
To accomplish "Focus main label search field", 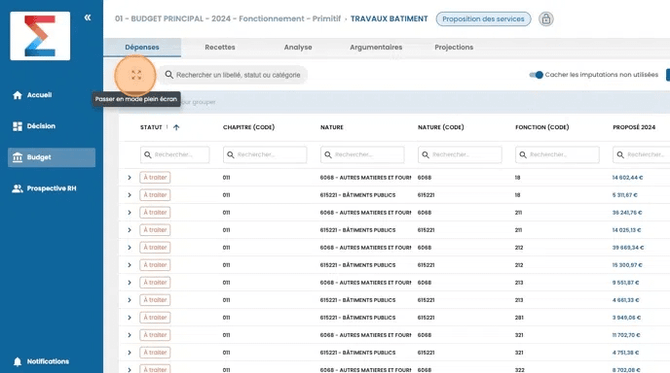I will click(233, 75).
